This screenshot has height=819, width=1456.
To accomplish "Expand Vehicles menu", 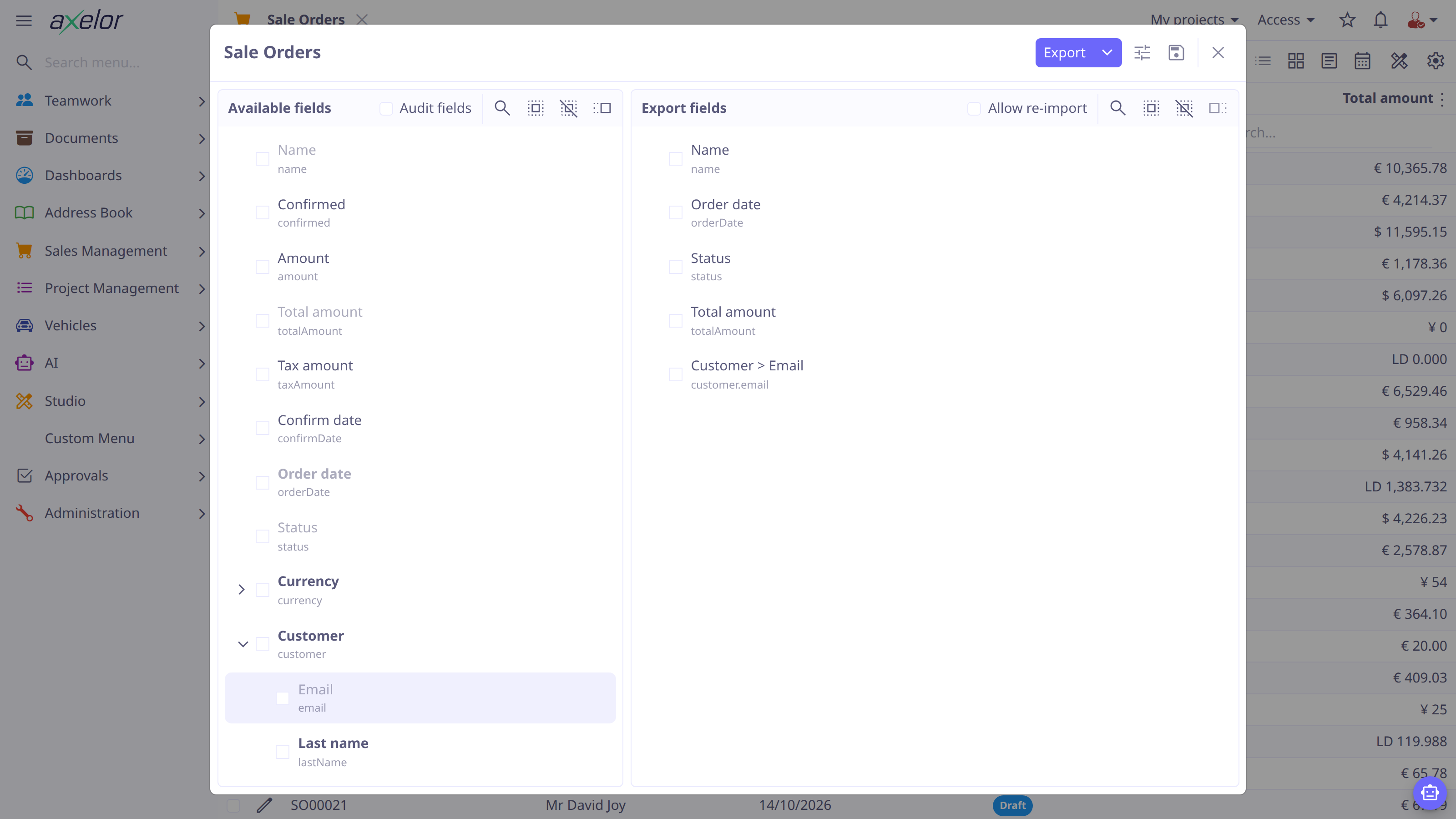I will pyautogui.click(x=110, y=325).
